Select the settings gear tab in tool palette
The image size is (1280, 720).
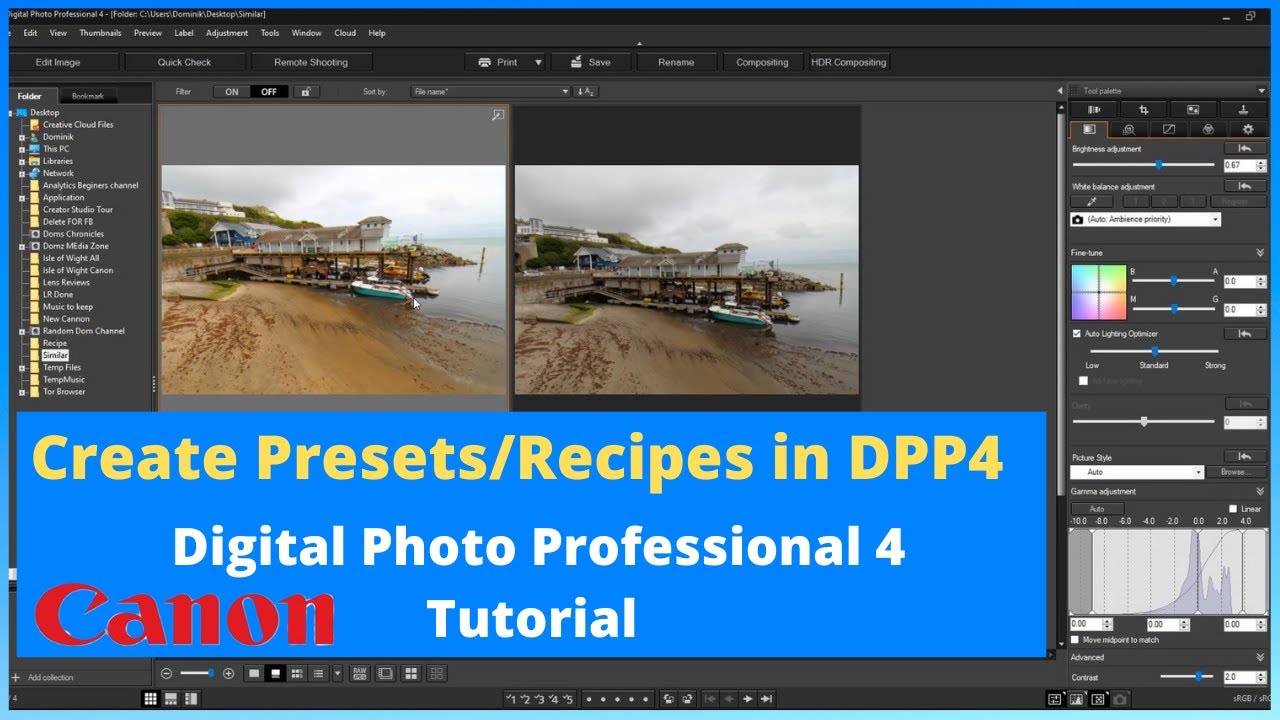(x=1248, y=129)
